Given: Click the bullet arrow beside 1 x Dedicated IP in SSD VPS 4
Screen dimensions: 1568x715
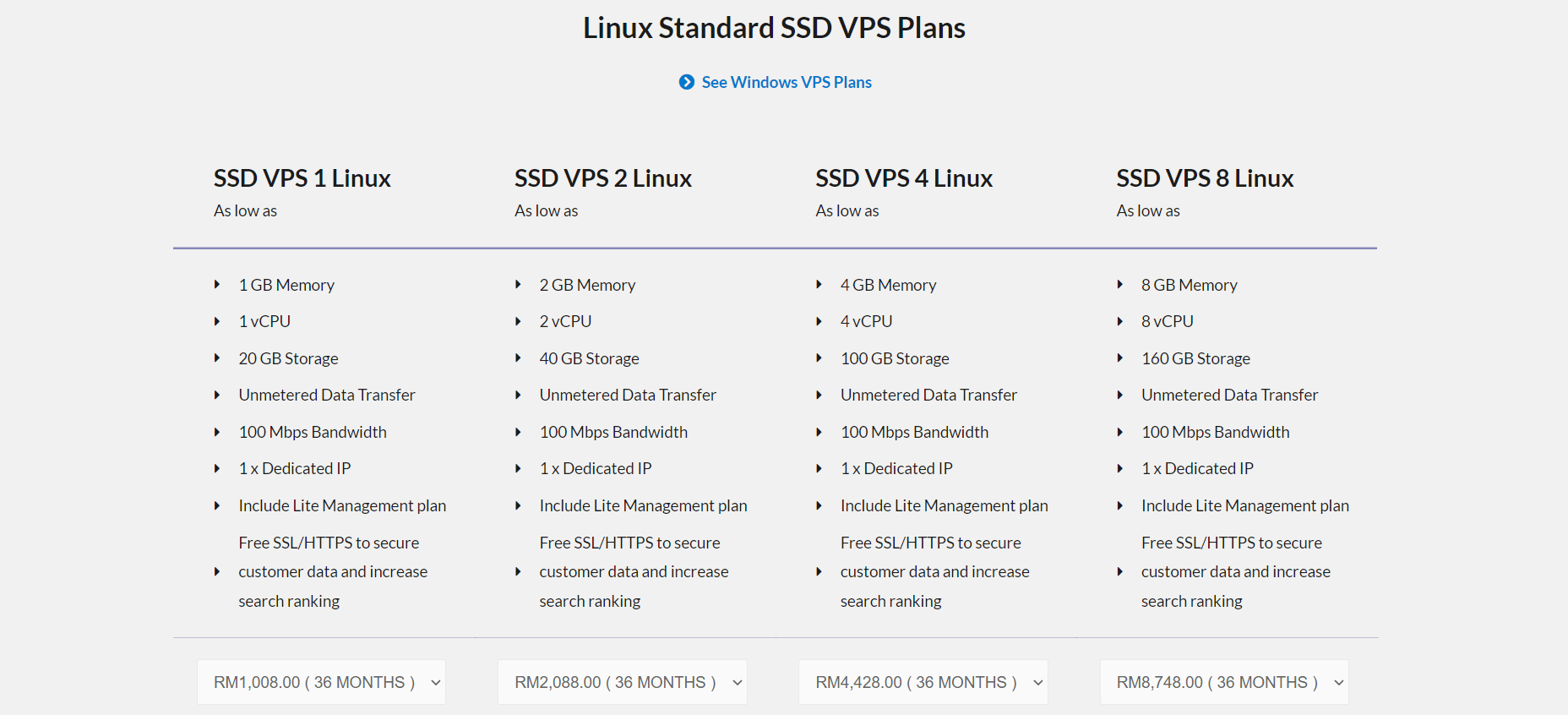Looking at the screenshot, I should pos(819,468).
